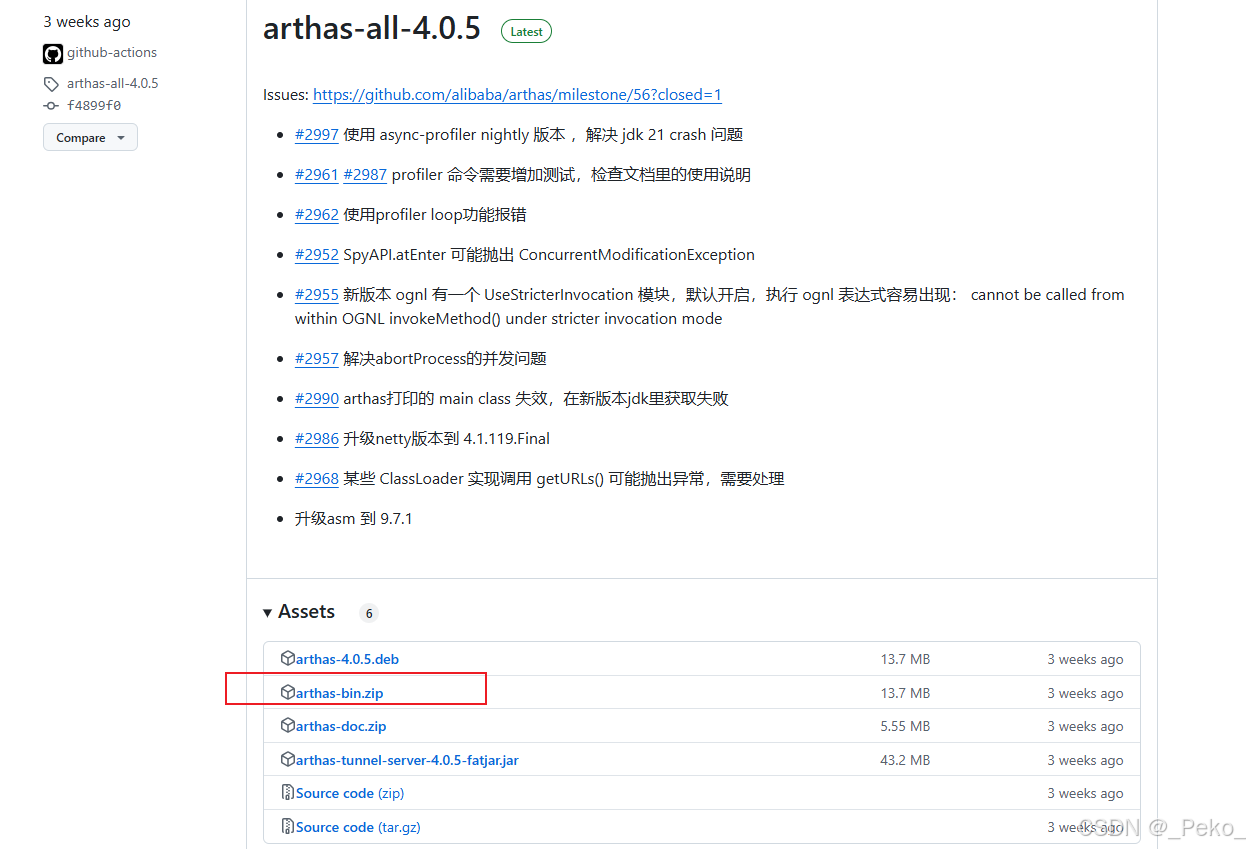
Task: Collapse the Assets section
Action: point(299,612)
